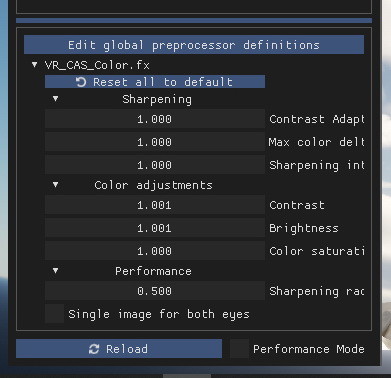
Task: Collapse the Performance section arrow
Action: pyautogui.click(x=55, y=271)
